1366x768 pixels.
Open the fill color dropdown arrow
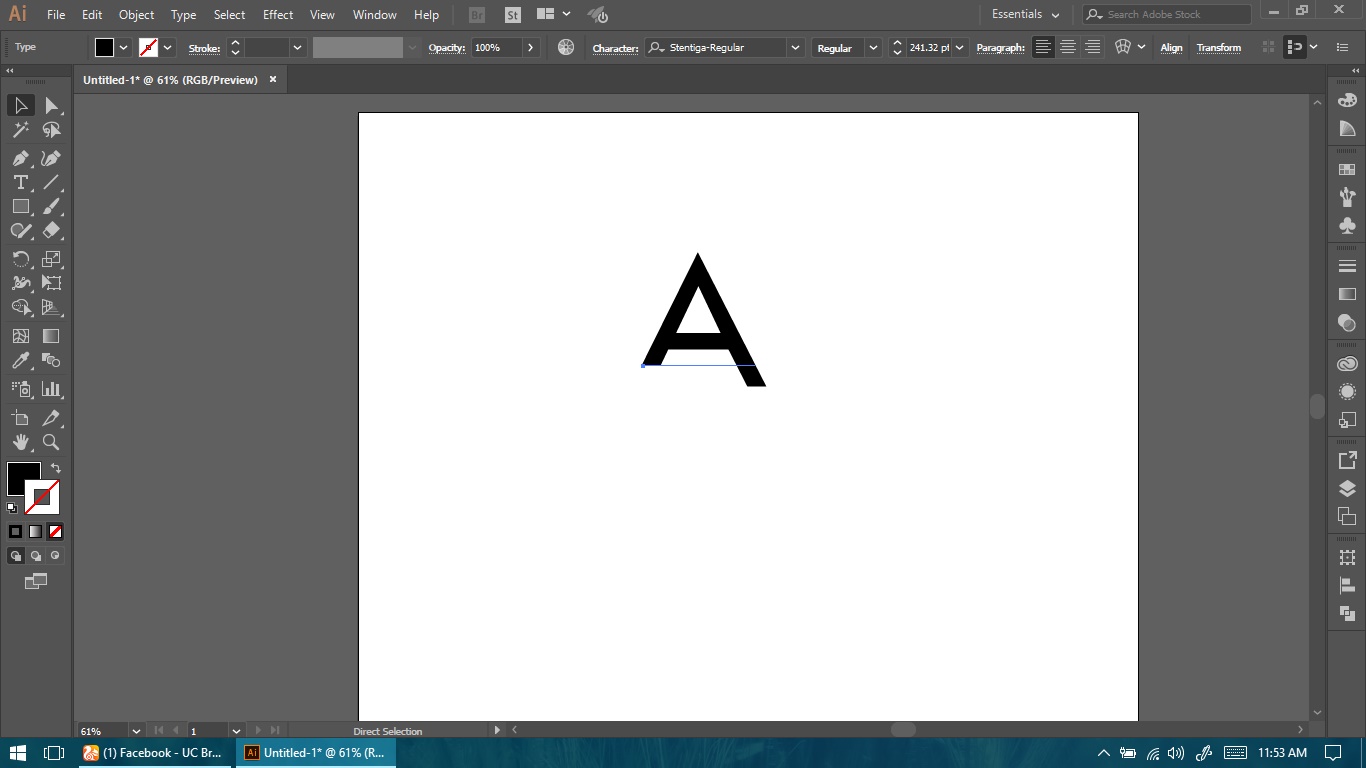124,47
